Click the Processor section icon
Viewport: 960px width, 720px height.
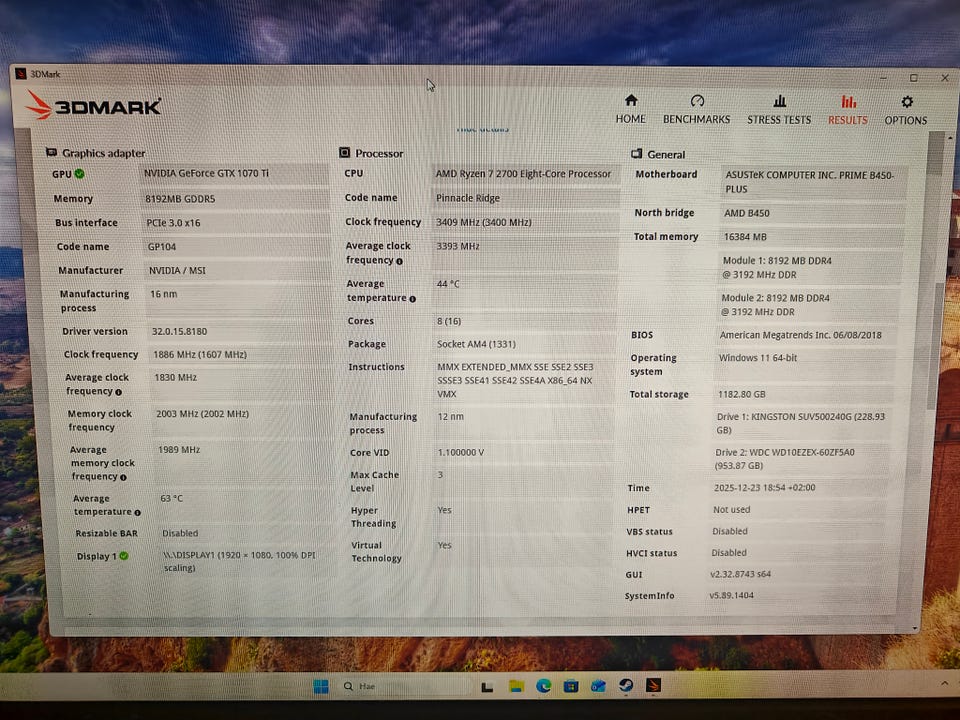(345, 152)
